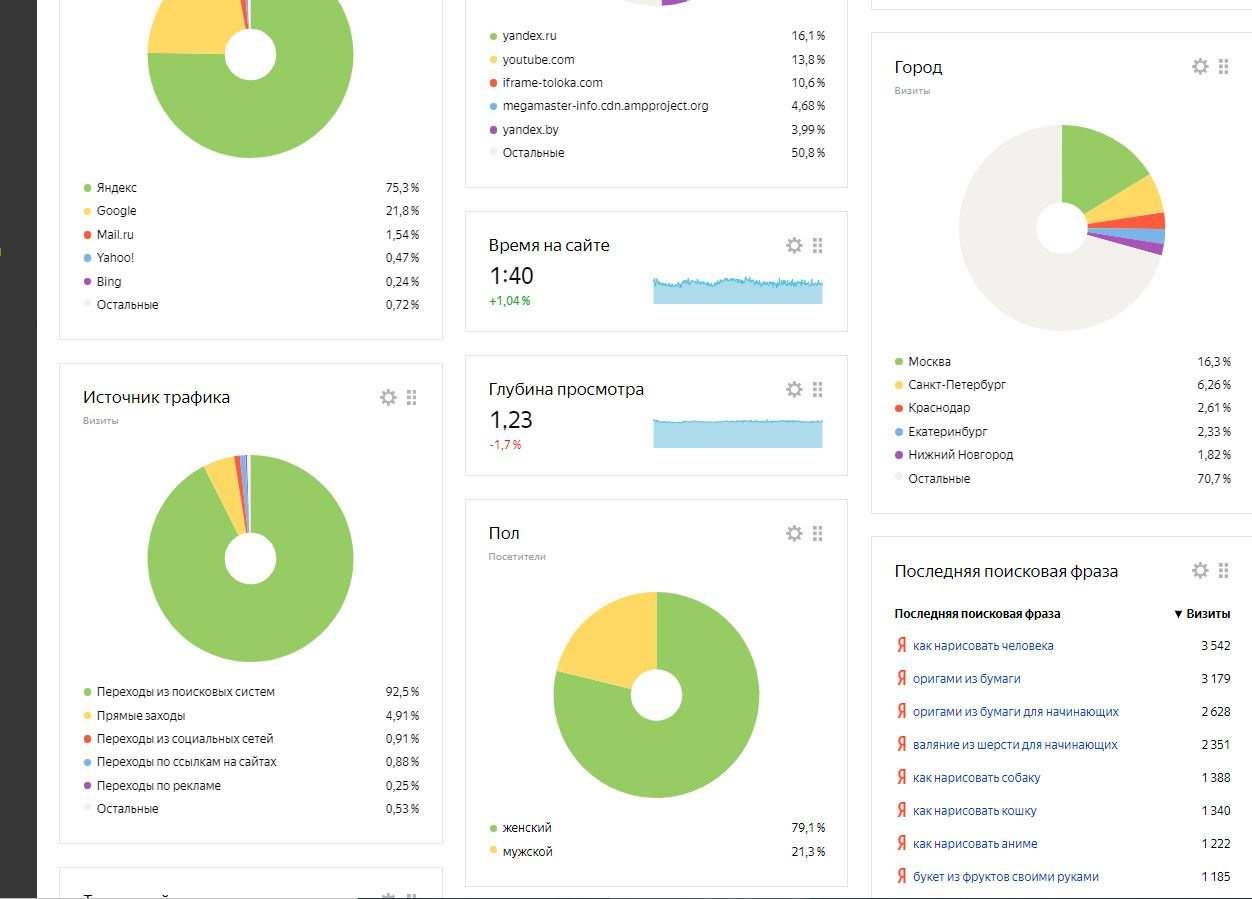The image size is (1252, 899).
Task: Open settings gear of Глубина просмотра widget
Action: tap(794, 389)
